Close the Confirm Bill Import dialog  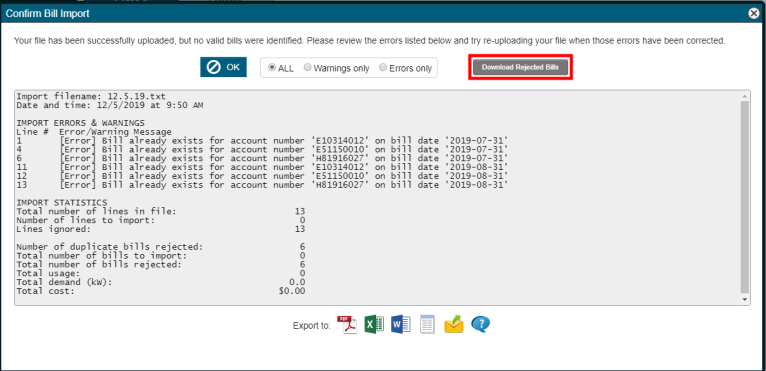click(754, 14)
